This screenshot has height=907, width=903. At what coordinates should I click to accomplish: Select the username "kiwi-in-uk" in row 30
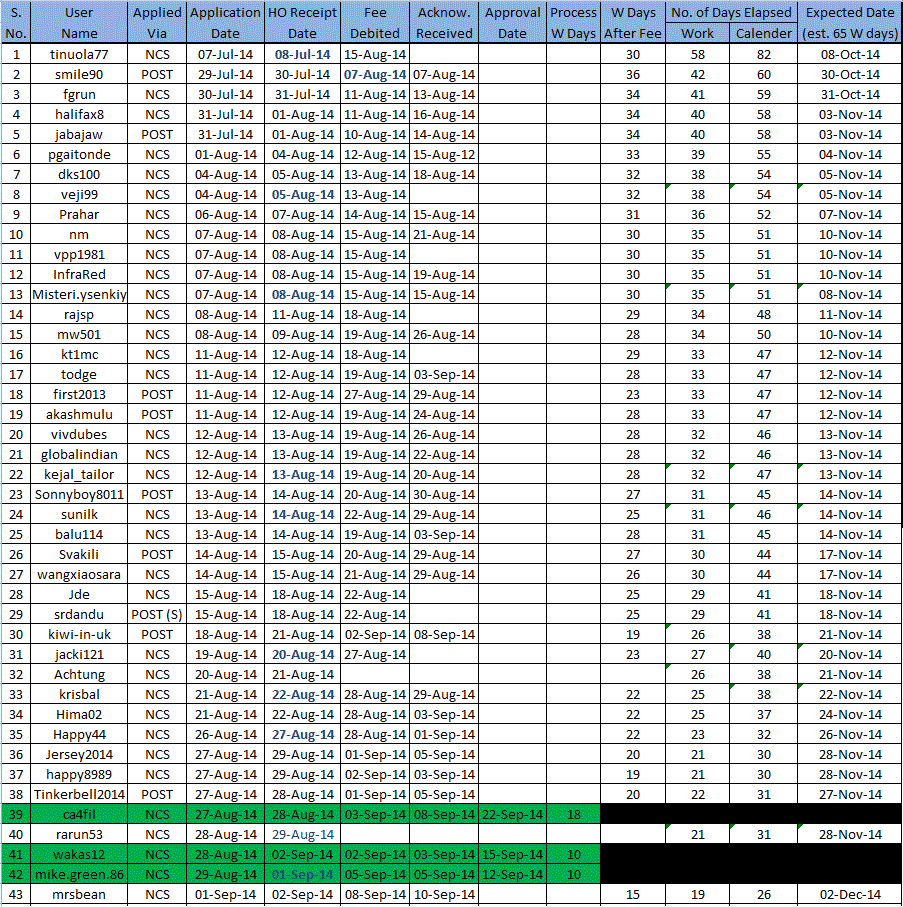(79, 634)
